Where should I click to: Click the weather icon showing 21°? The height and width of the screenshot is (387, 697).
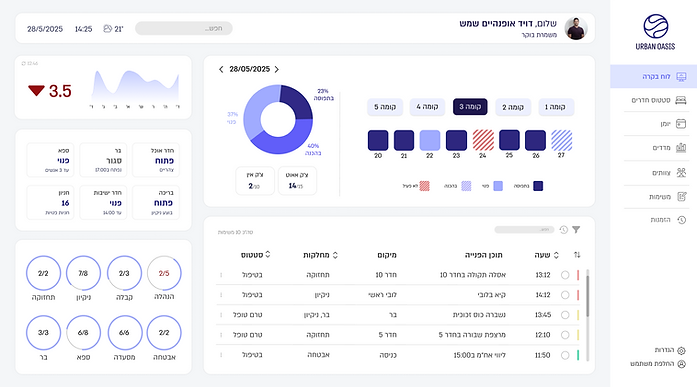(x=108, y=28)
